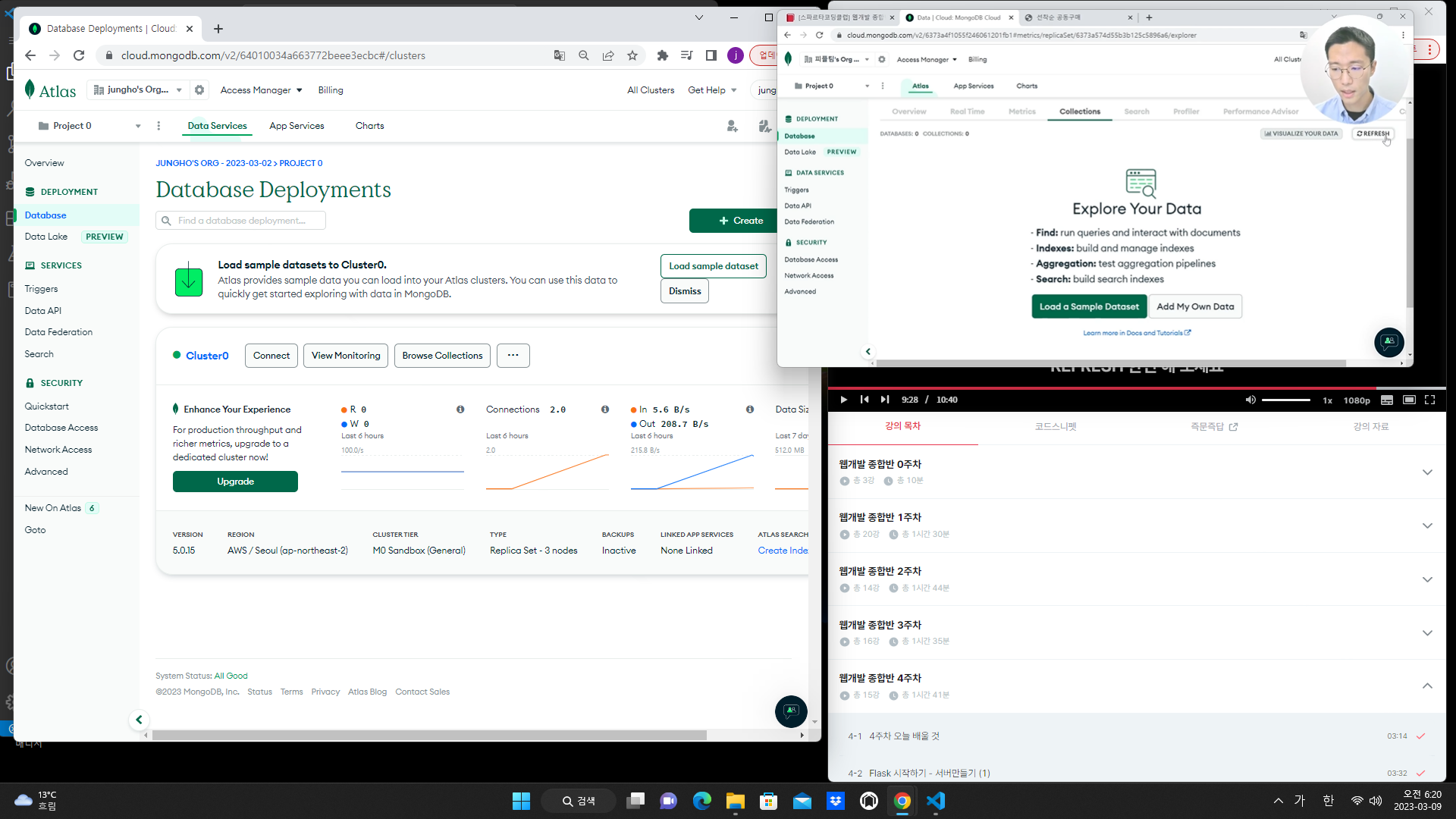The image size is (1456, 819).
Task: Open the jungho's Org organization dropdown
Action: point(137,90)
